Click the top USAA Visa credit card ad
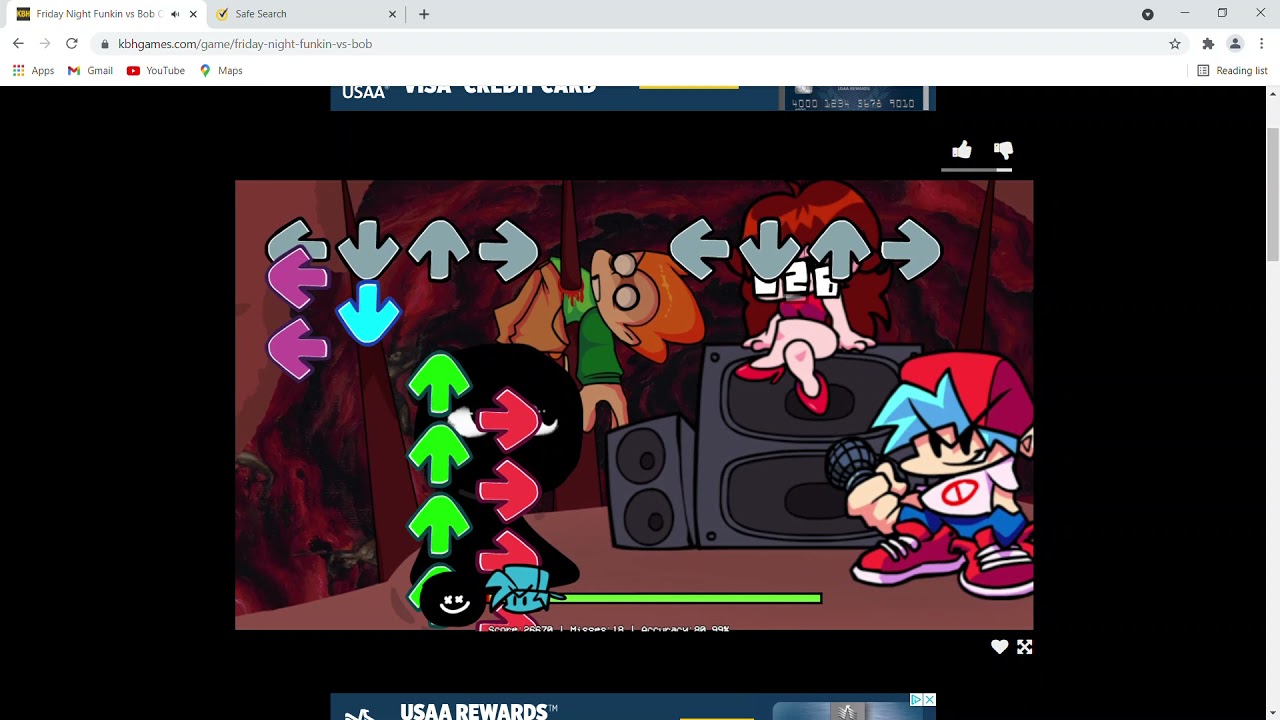 coord(633,97)
